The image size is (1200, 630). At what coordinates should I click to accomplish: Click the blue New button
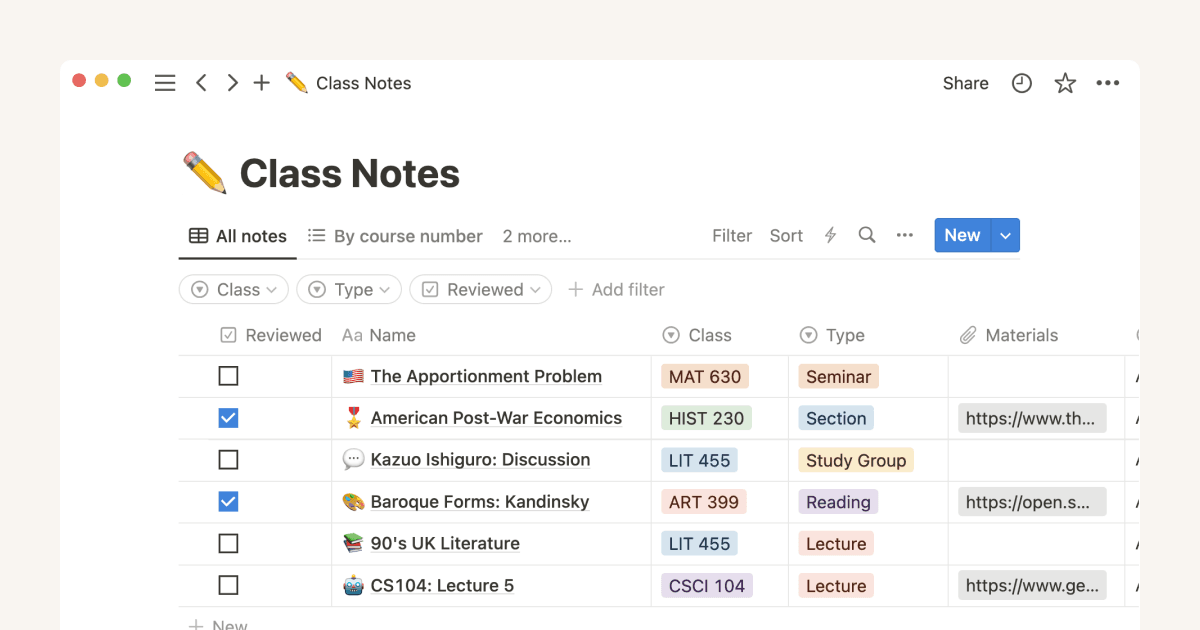click(x=961, y=235)
